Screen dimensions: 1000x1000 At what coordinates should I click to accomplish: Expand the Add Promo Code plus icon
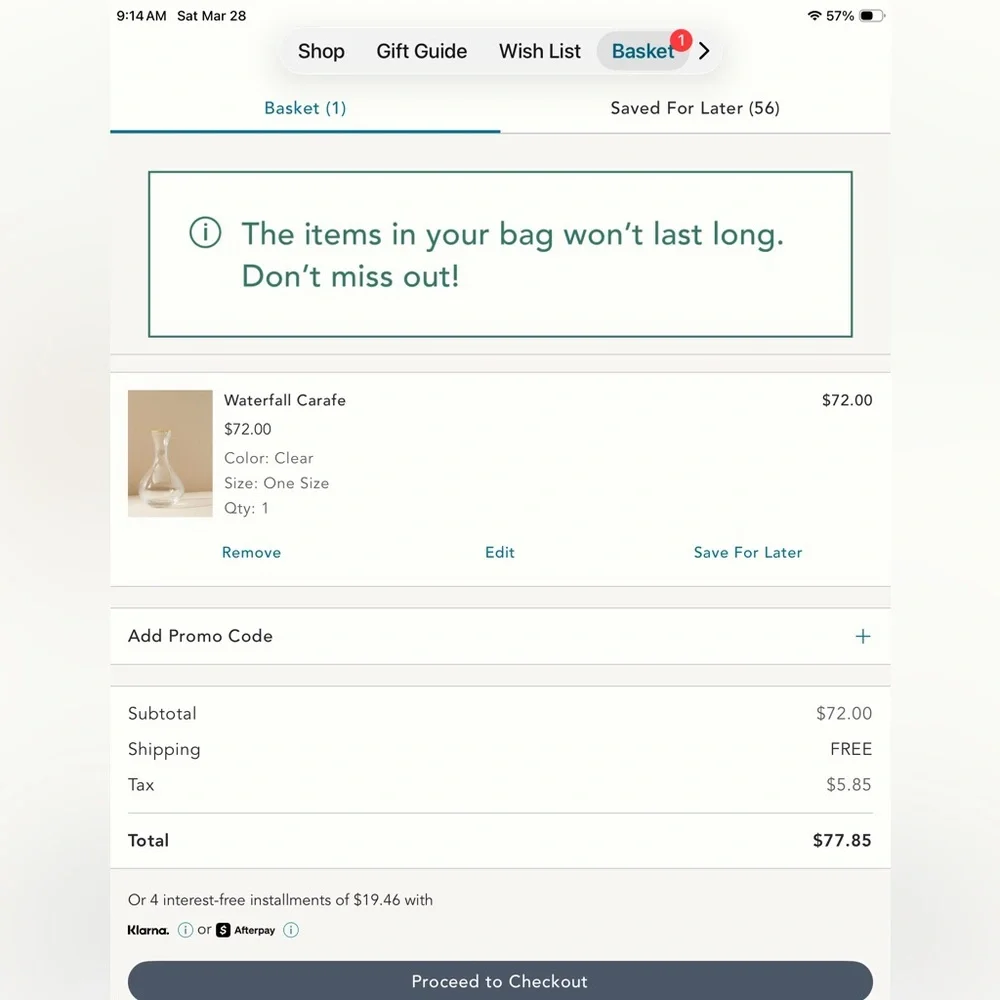click(x=862, y=636)
